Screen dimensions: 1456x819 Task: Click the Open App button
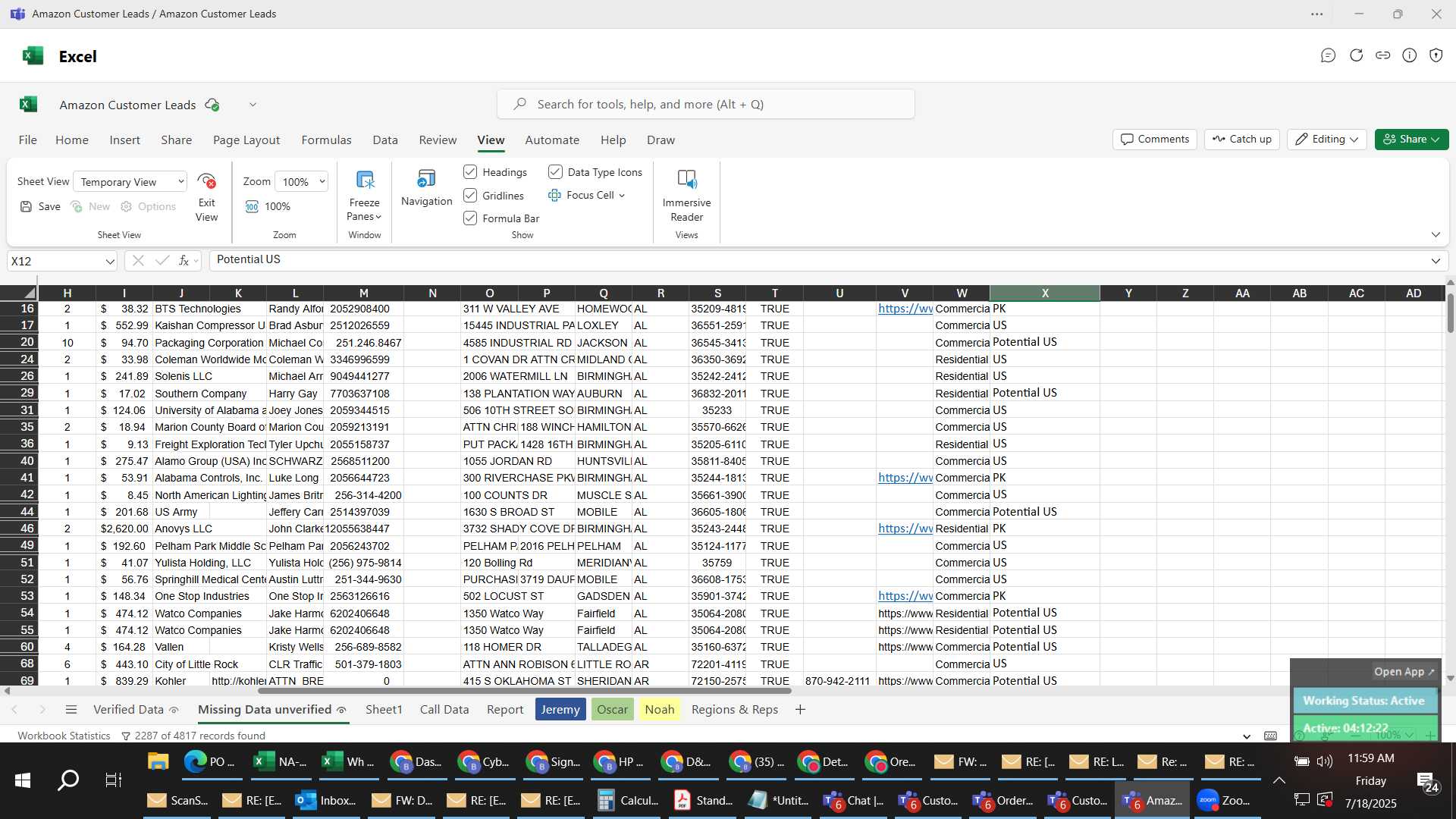[1404, 672]
